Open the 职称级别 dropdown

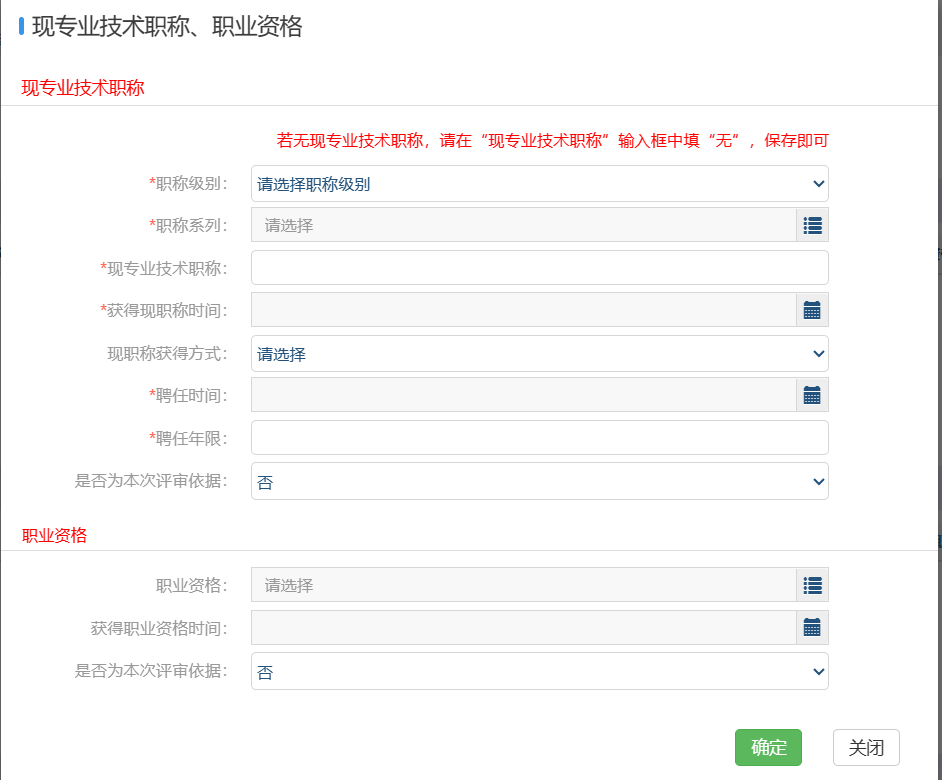coord(540,183)
